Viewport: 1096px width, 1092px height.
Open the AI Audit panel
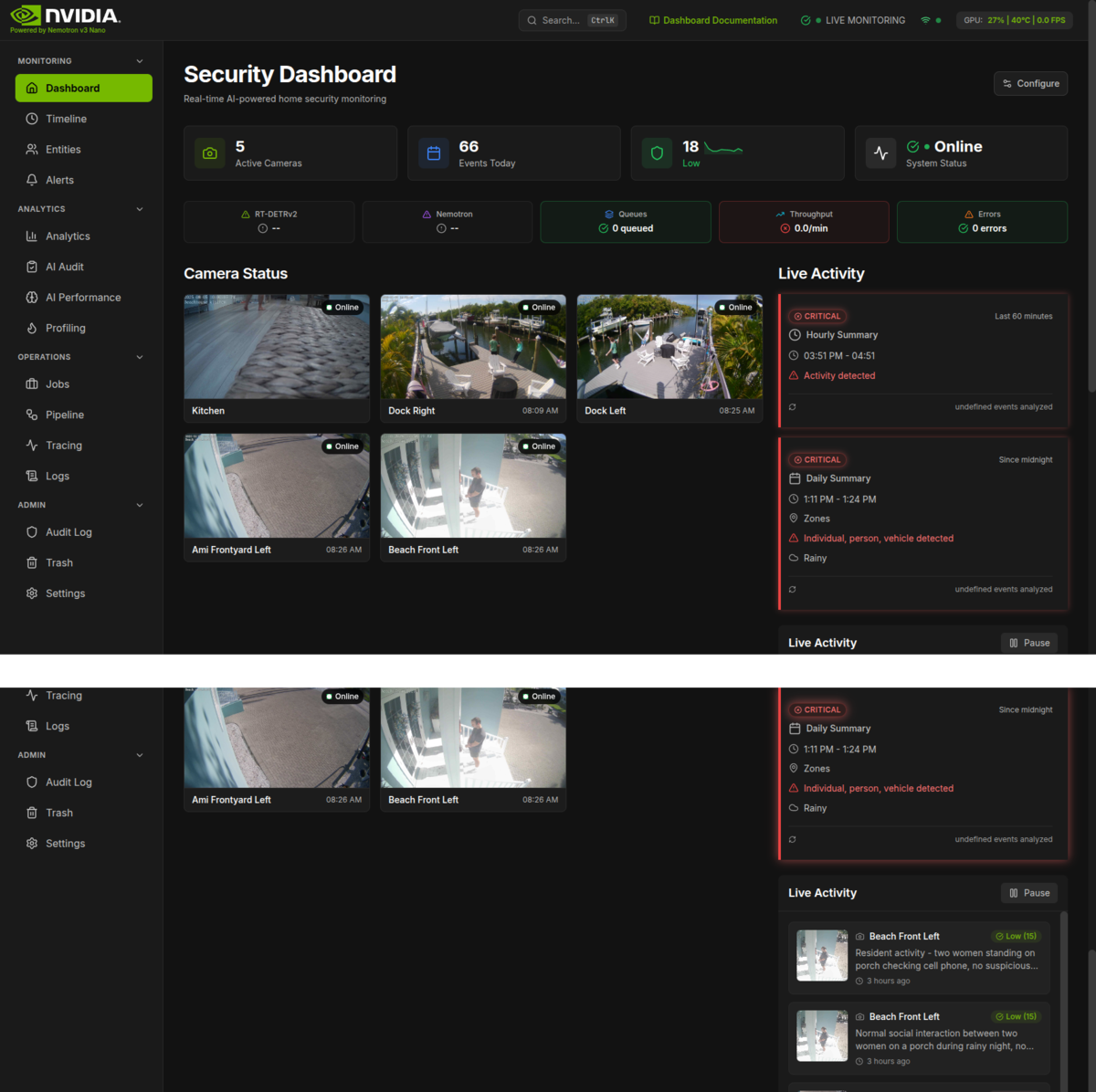[x=65, y=266]
